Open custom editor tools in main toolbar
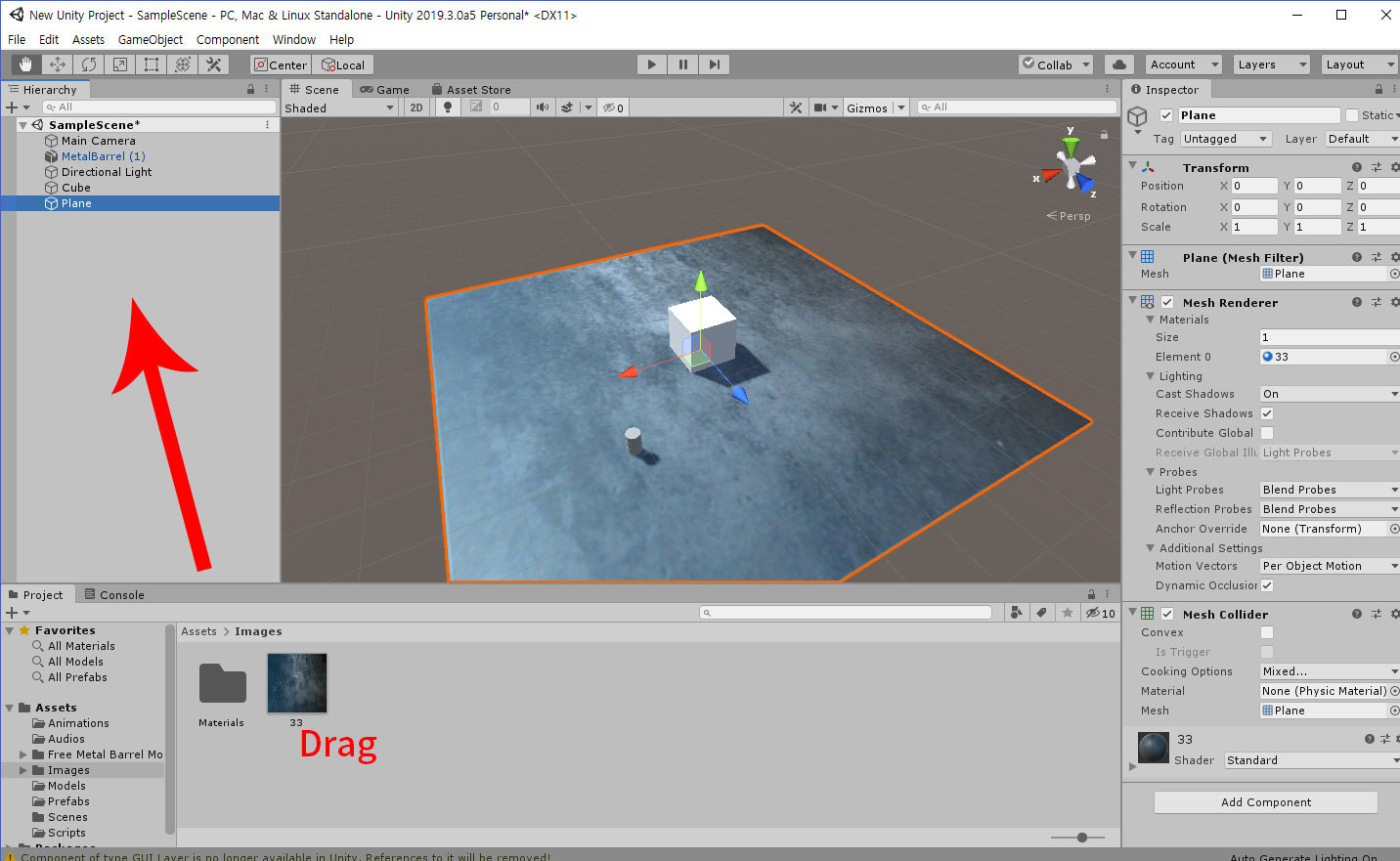The image size is (1400, 861). pos(214,65)
